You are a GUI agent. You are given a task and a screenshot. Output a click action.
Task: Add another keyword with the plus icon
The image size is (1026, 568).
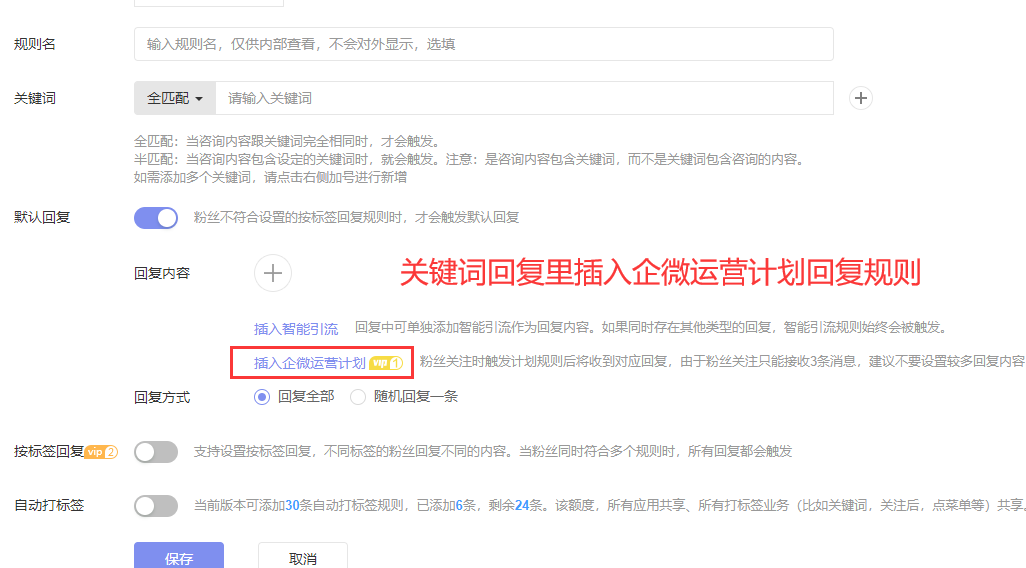pos(860,98)
